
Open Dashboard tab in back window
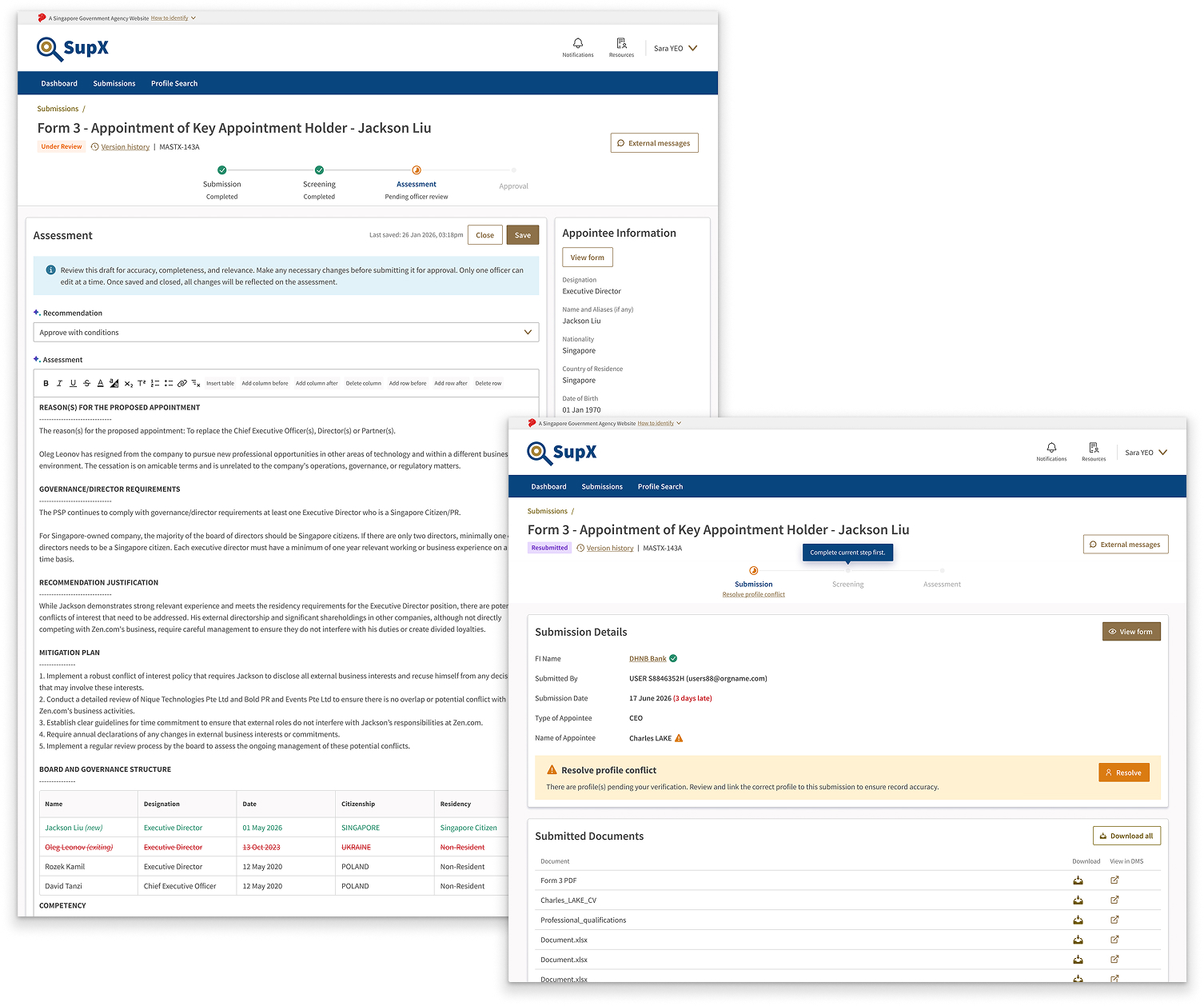59,83
